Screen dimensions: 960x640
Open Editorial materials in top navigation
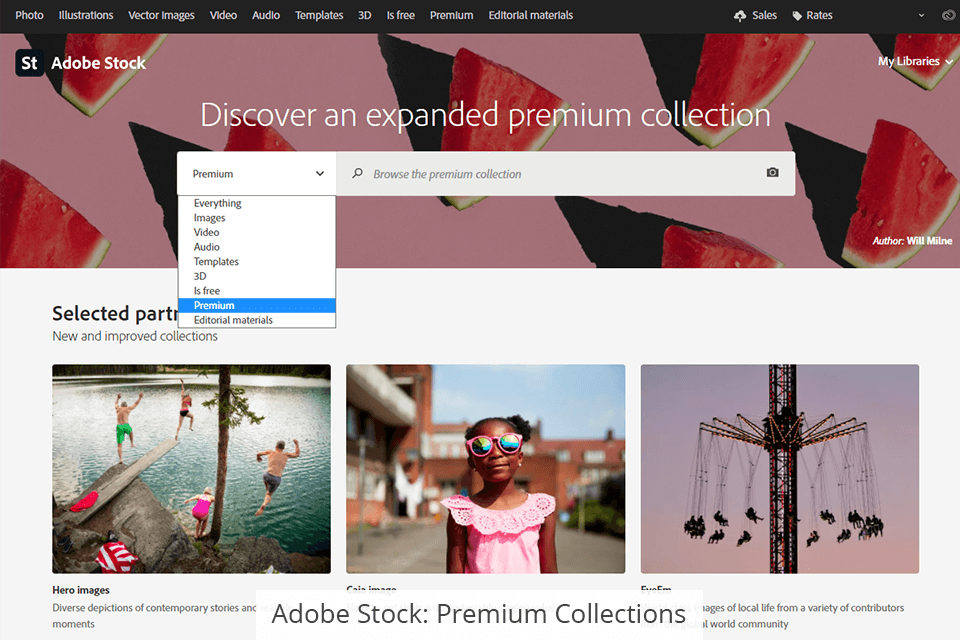(x=530, y=15)
